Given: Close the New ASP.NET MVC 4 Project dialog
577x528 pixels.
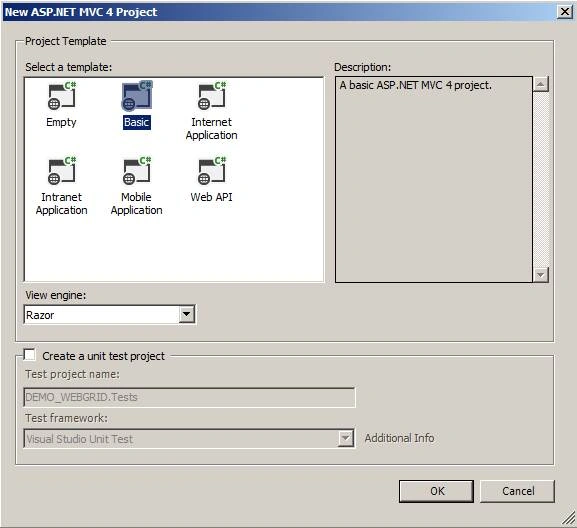Looking at the screenshot, I should (x=565, y=12).
